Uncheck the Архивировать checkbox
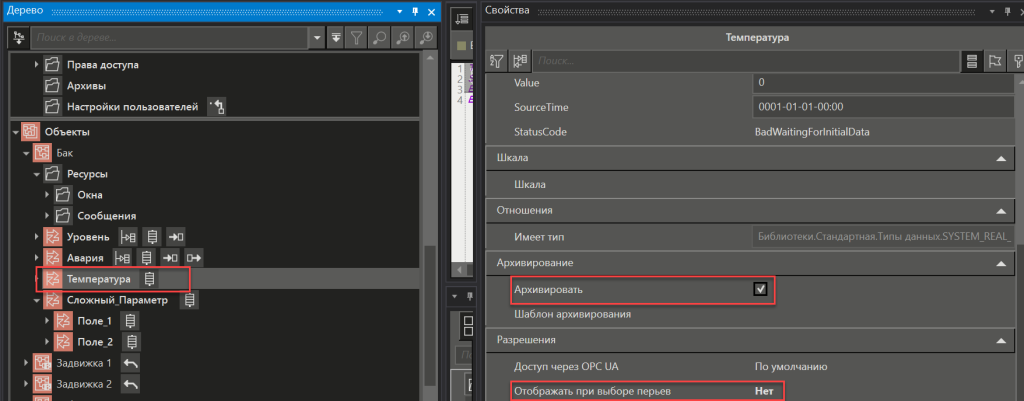Viewport: 1024px width, 401px height. tap(760, 290)
